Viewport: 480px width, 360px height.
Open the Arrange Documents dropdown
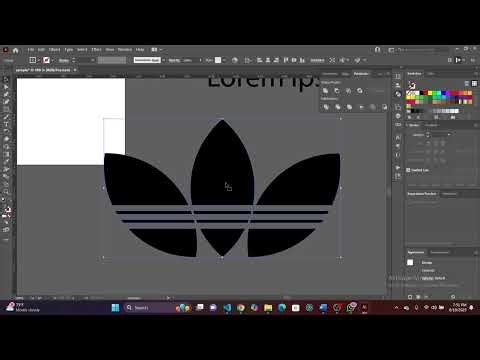click(157, 50)
